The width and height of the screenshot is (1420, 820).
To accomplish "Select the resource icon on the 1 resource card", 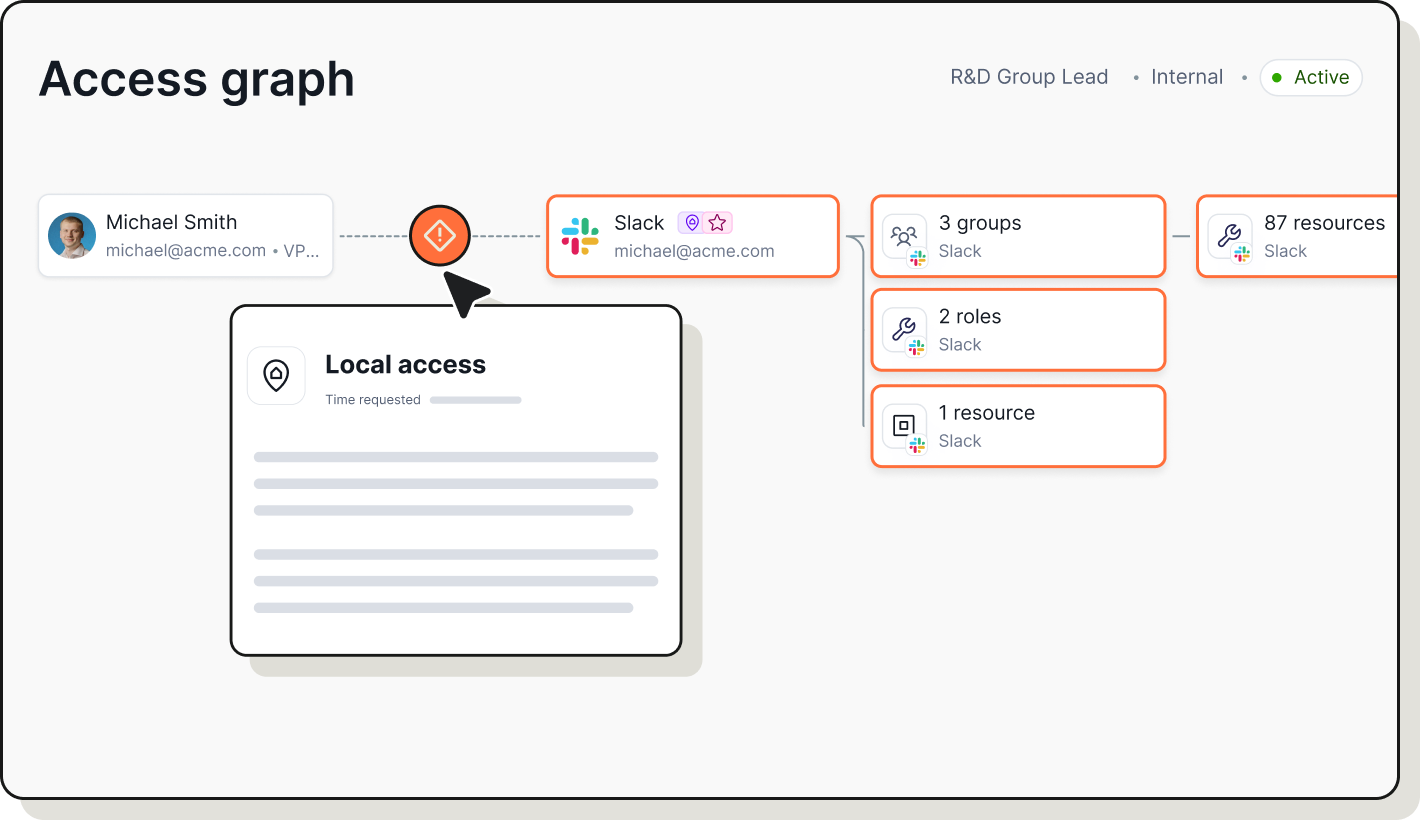I will [903, 425].
